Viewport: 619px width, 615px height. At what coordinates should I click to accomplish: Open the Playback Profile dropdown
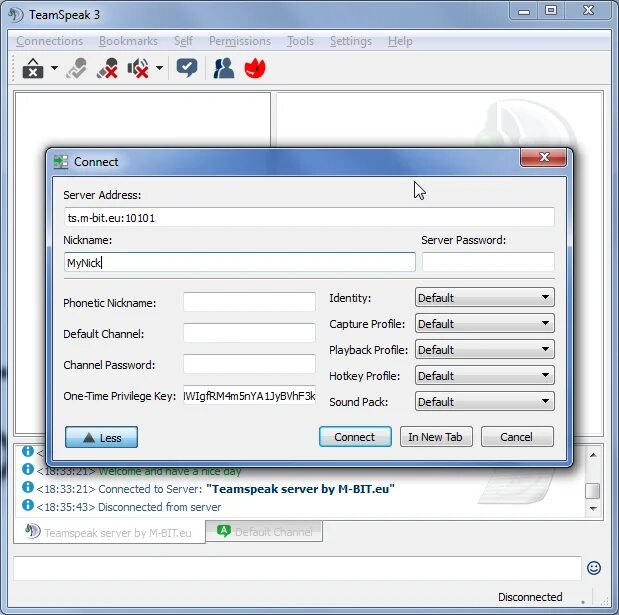(485, 350)
